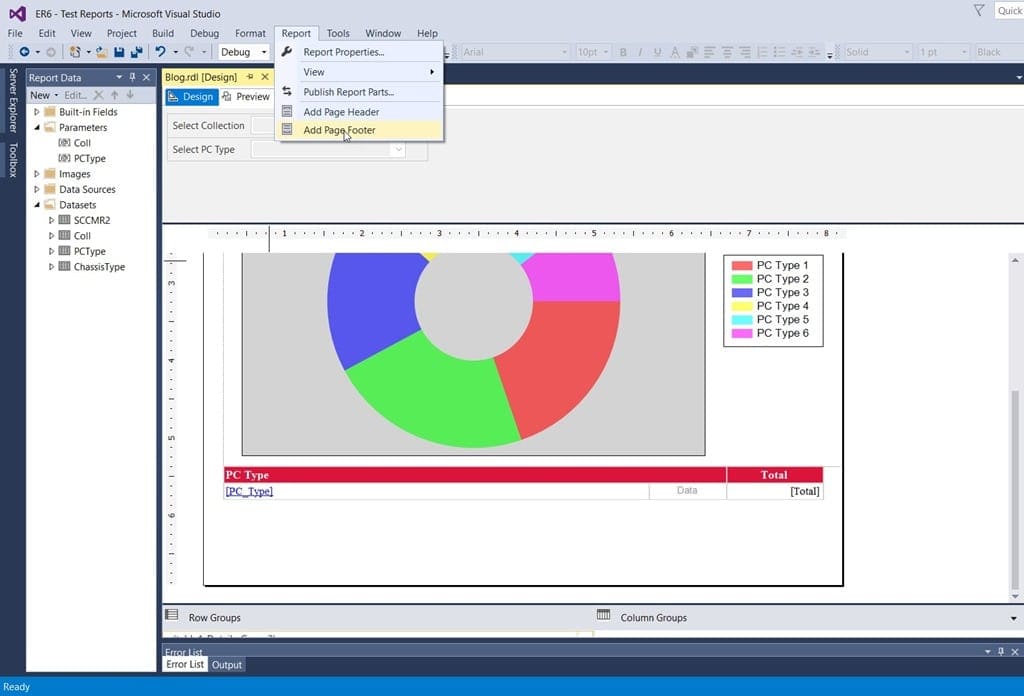Image resolution: width=1024 pixels, height=696 pixels.
Task: Align text right using toolbar icon
Action: tap(744, 52)
